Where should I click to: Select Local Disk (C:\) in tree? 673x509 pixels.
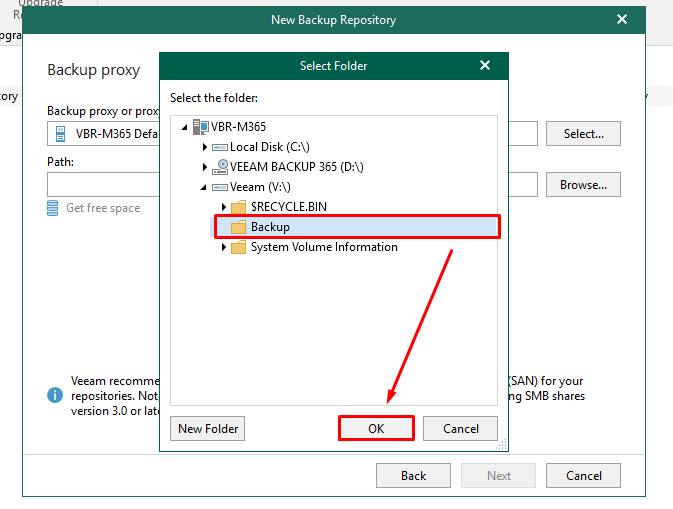coord(270,147)
